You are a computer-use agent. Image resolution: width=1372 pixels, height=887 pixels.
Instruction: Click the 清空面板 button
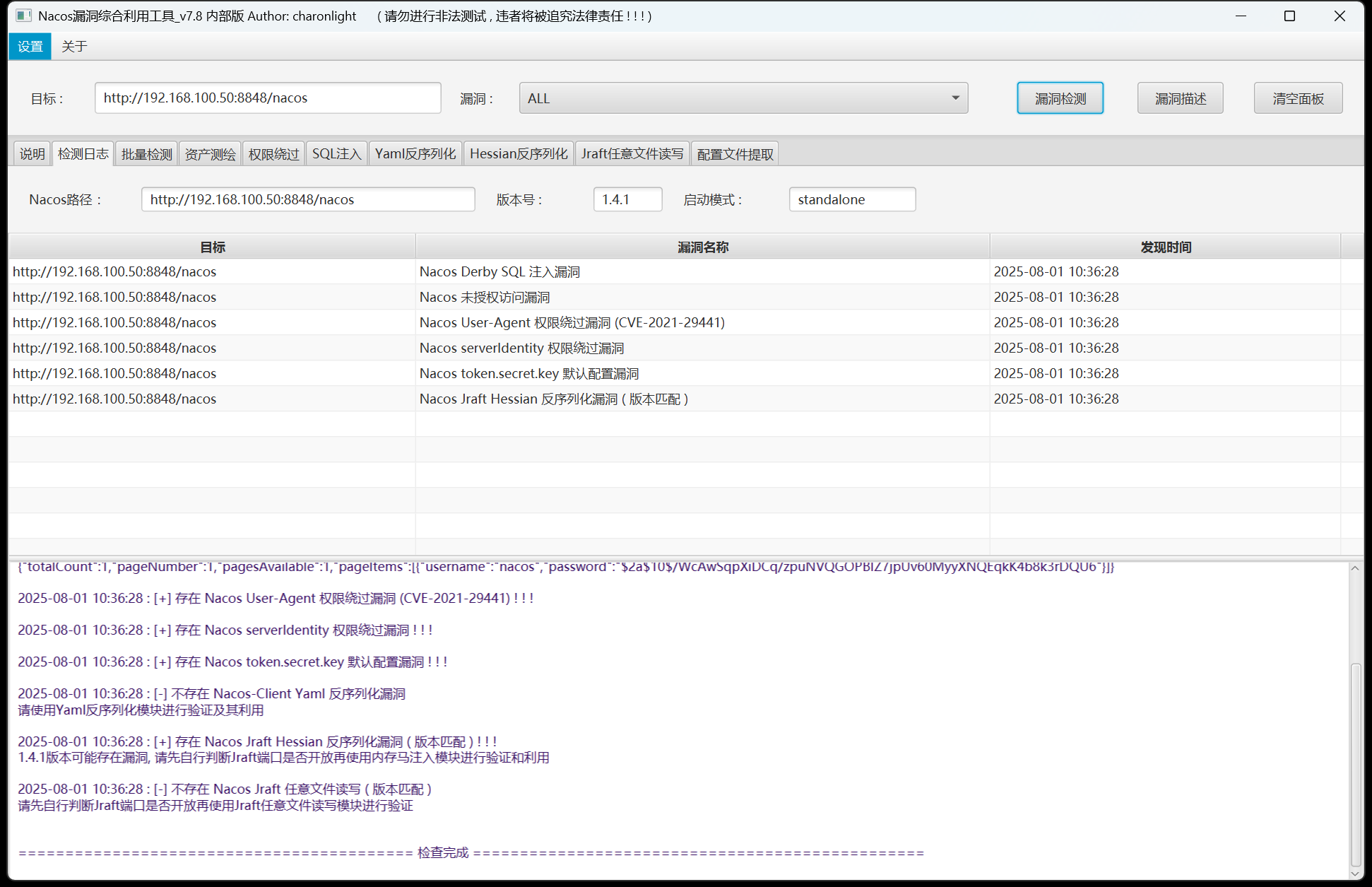click(x=1298, y=98)
